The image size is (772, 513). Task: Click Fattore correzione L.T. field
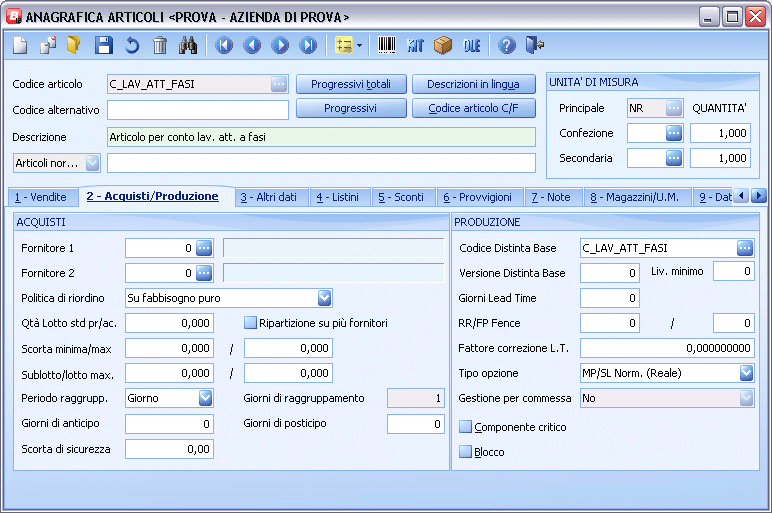(x=667, y=348)
